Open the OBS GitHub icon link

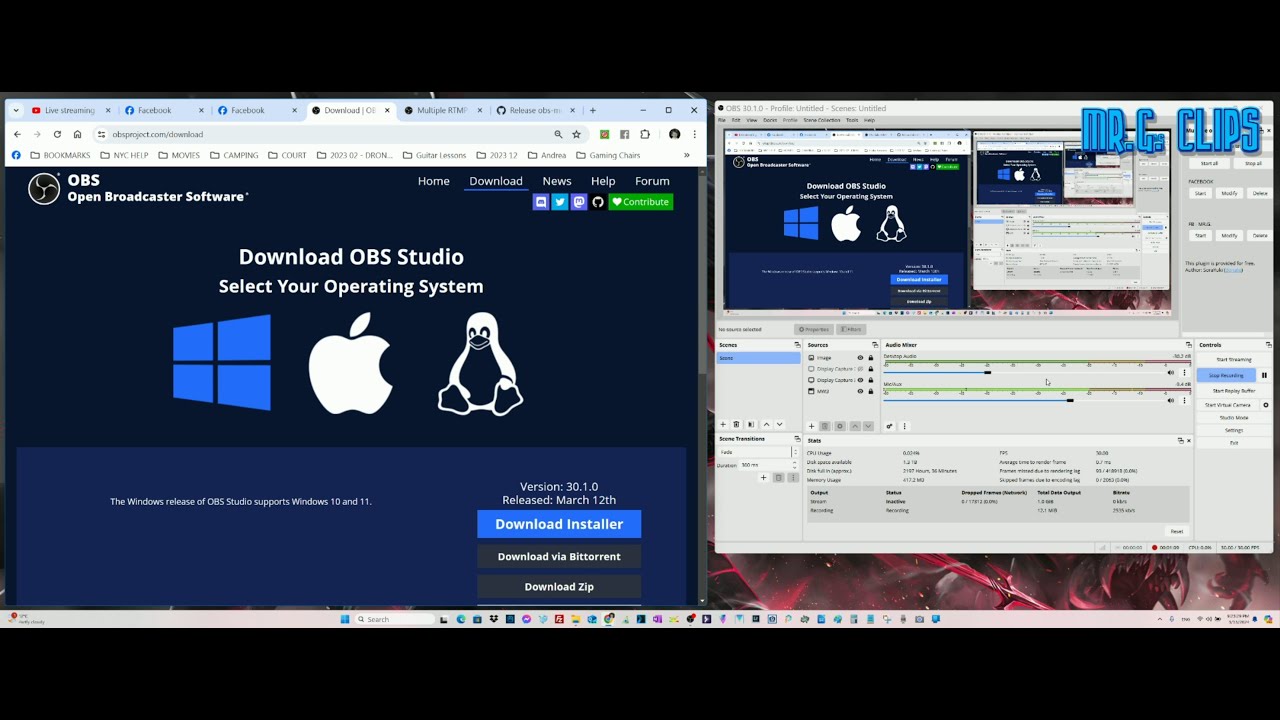pyautogui.click(x=598, y=202)
